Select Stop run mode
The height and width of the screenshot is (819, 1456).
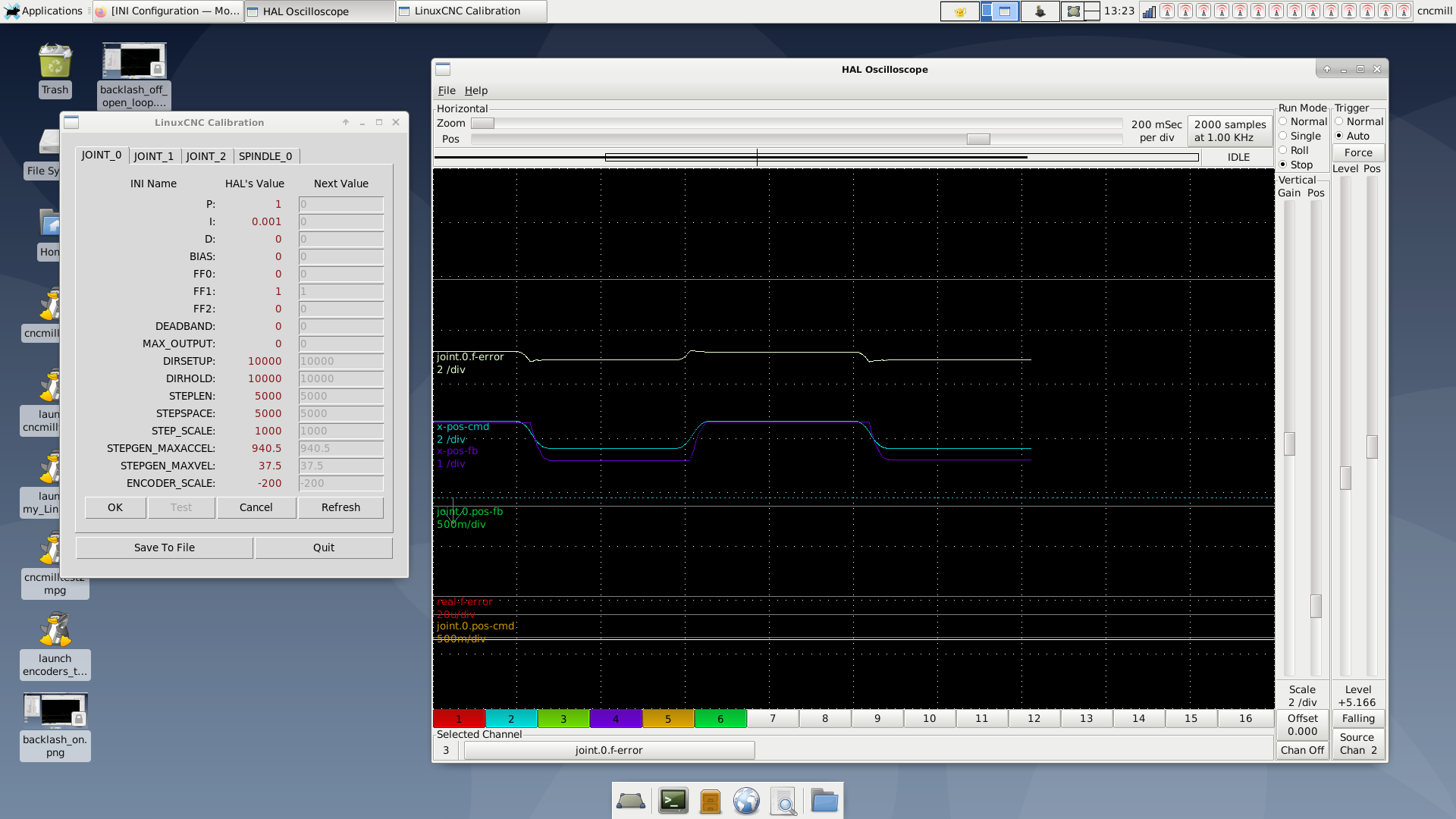point(1295,165)
